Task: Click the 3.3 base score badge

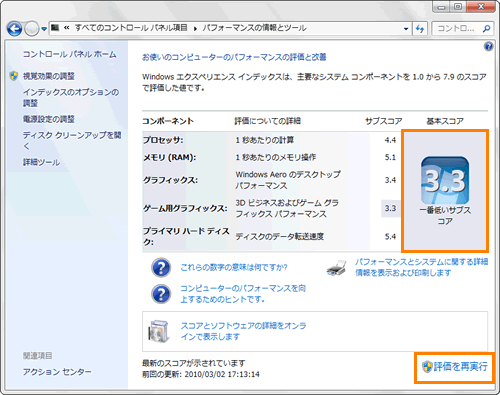Action: [445, 180]
